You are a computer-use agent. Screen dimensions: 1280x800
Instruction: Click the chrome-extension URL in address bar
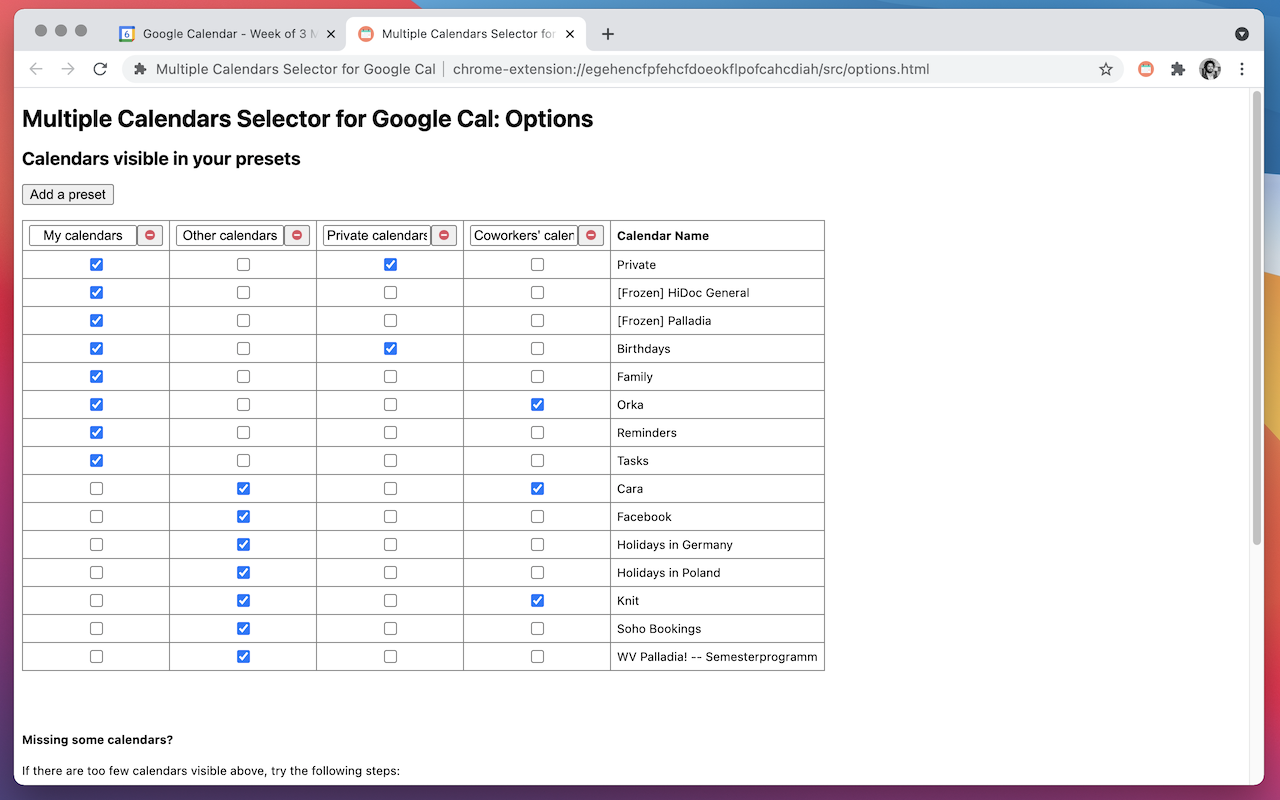691,69
